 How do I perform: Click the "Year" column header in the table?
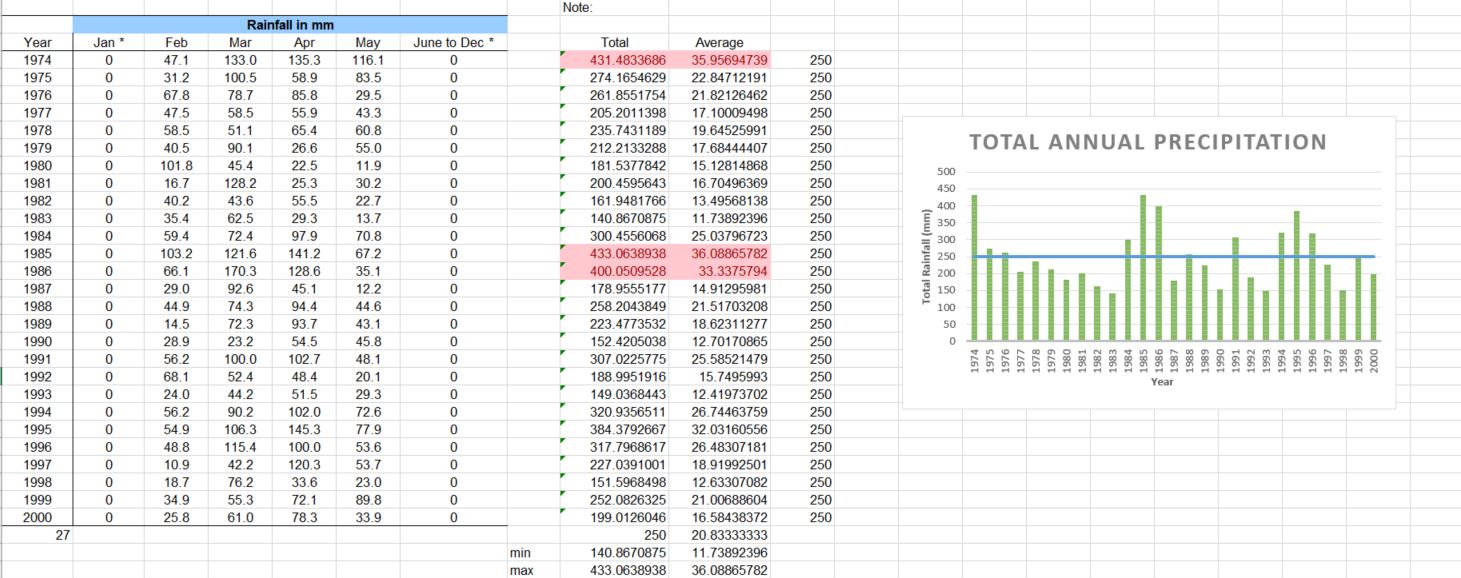pyautogui.click(x=38, y=42)
